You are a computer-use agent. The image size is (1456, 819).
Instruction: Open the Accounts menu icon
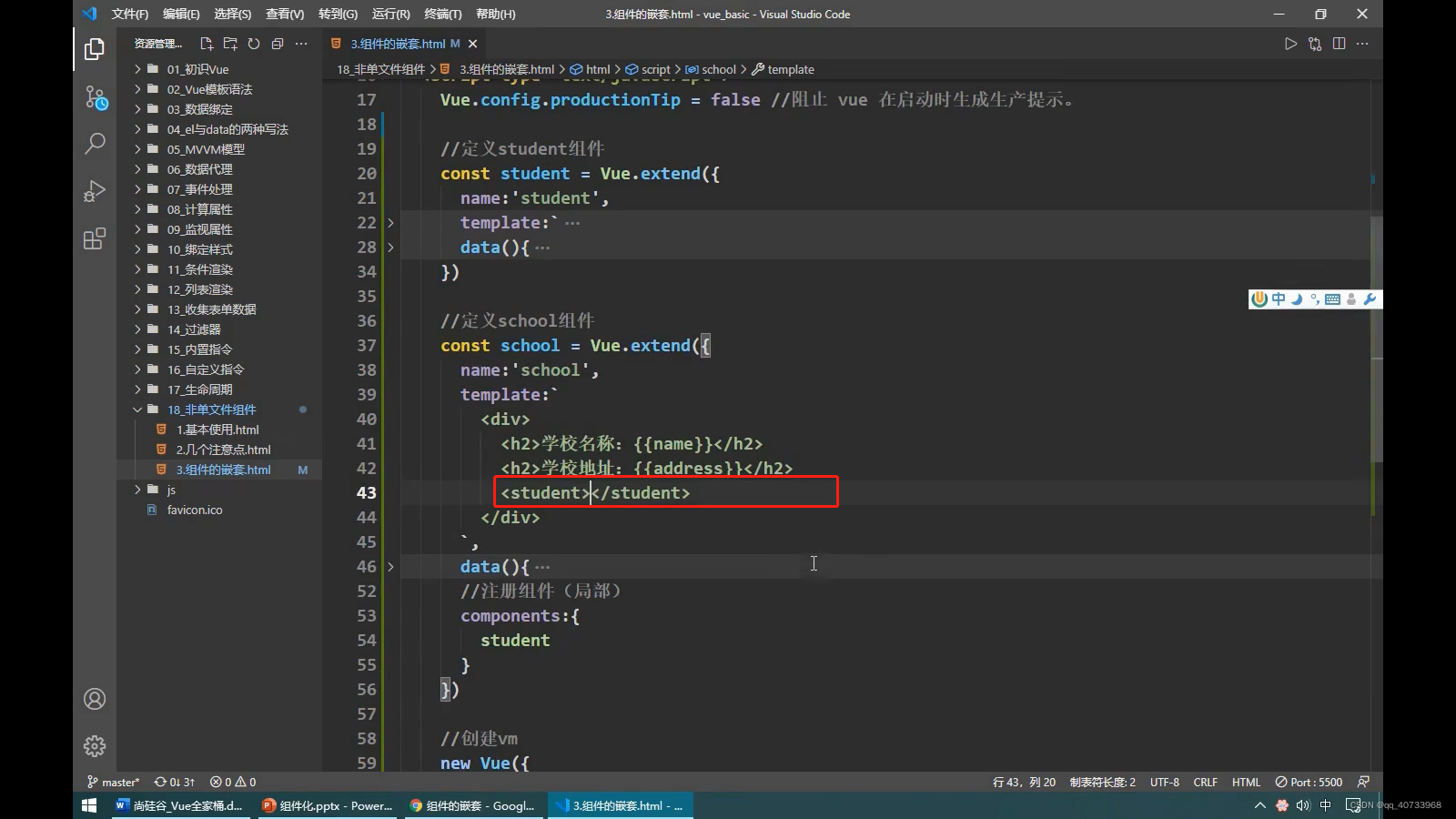click(95, 699)
